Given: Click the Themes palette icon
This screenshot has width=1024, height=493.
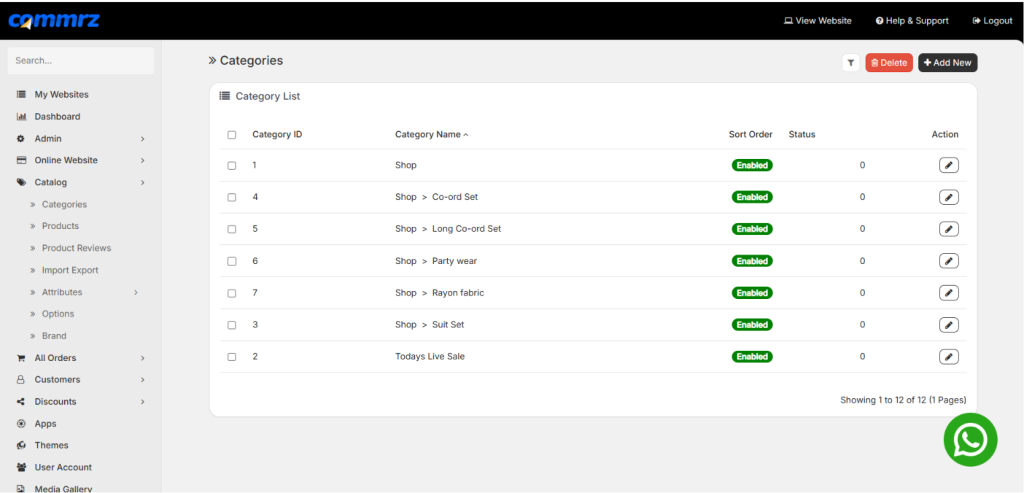Looking at the screenshot, I should click(21, 445).
